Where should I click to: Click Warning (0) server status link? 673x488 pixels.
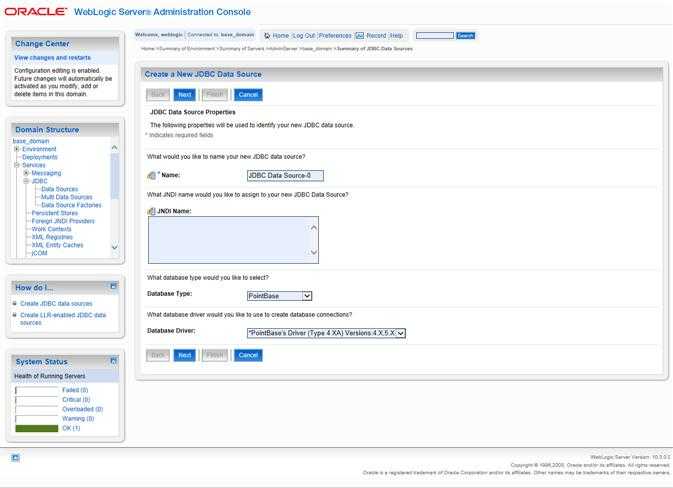click(78, 418)
